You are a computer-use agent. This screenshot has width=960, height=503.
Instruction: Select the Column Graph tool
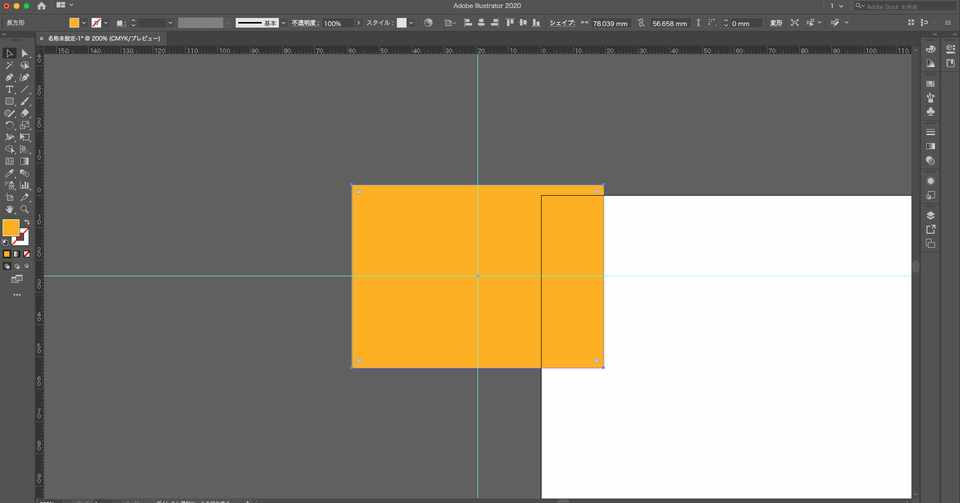pyautogui.click(x=24, y=185)
